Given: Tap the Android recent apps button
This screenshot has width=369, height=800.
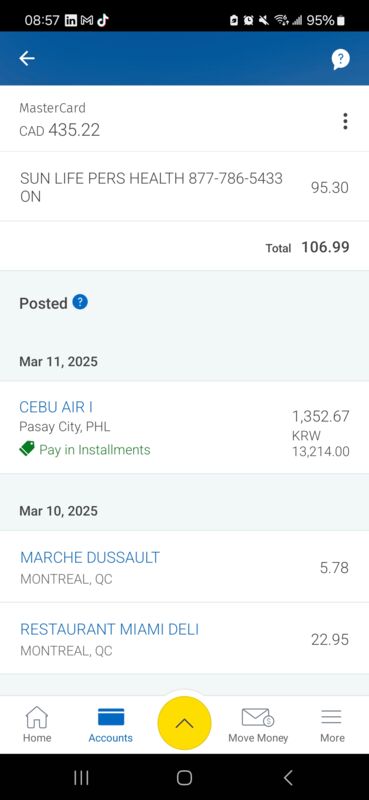Looking at the screenshot, I should 81,778.
